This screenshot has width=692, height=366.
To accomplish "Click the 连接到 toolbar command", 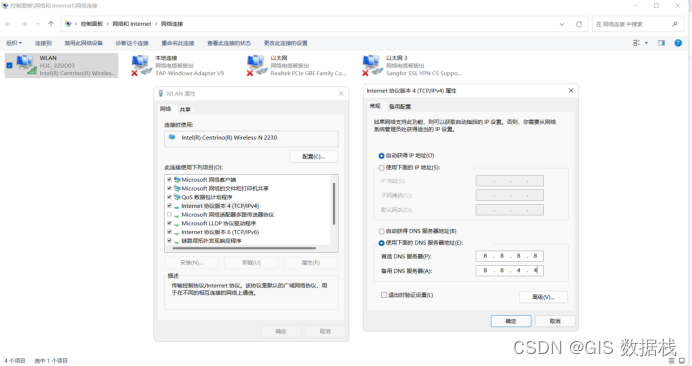I will 43,43.
